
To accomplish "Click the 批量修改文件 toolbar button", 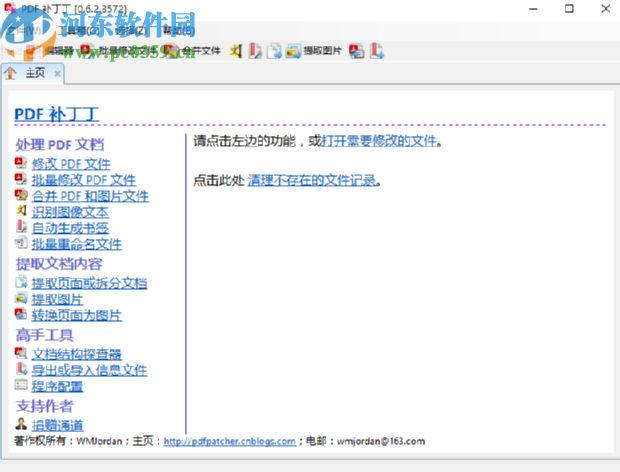I will [x=119, y=51].
